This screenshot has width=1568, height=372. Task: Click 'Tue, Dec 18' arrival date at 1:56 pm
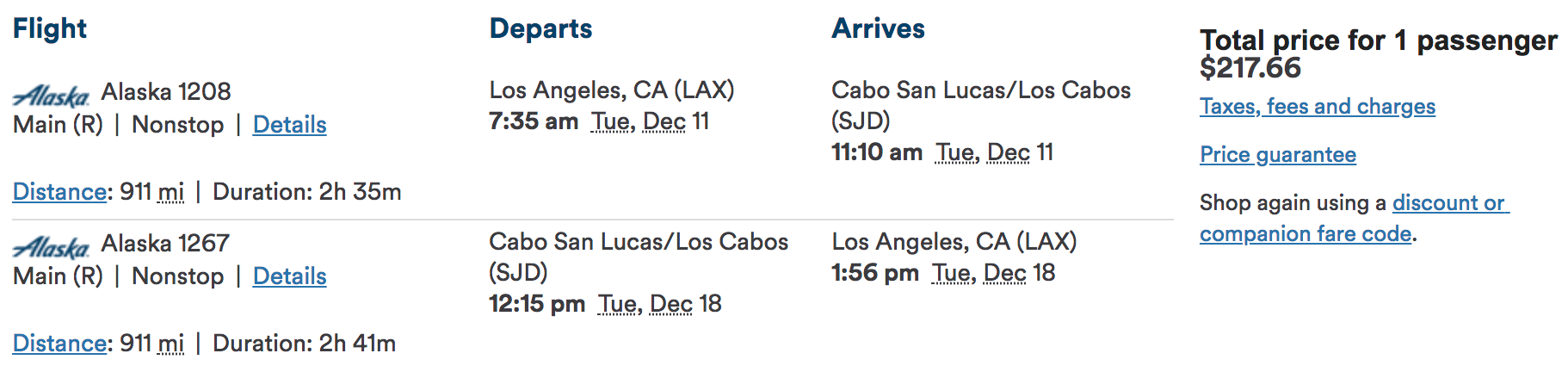point(992,273)
